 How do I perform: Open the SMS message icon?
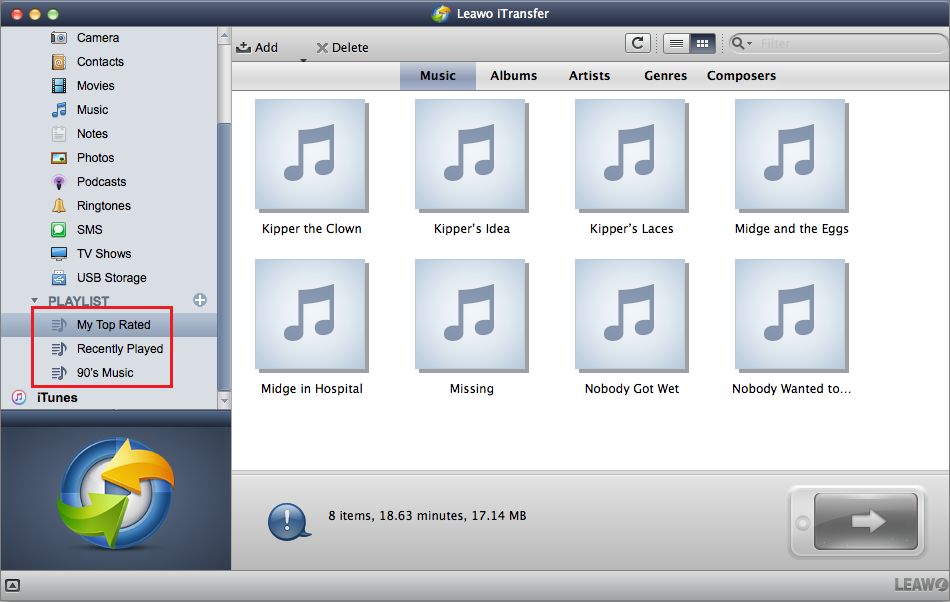[59, 230]
